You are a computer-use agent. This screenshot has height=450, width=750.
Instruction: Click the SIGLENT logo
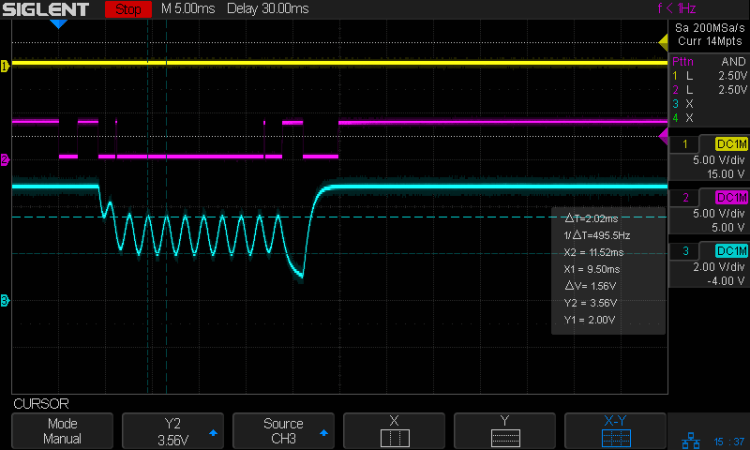click(46, 9)
